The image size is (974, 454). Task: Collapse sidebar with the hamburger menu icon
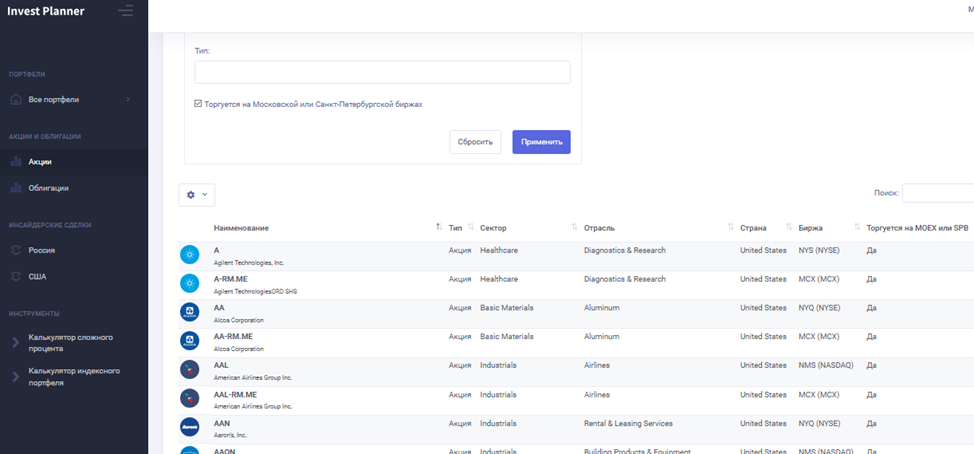[125, 11]
